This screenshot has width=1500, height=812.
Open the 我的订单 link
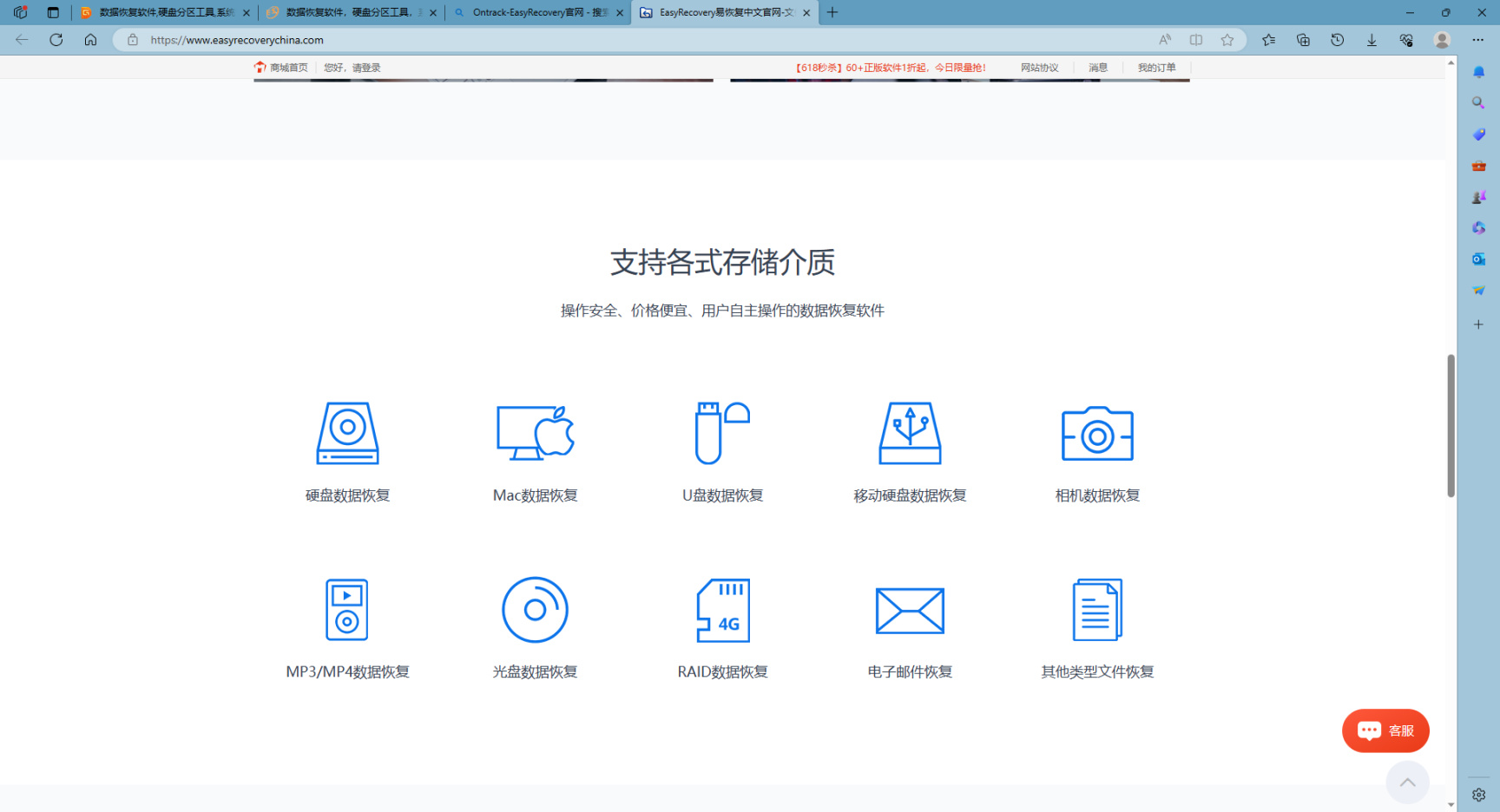click(1156, 68)
